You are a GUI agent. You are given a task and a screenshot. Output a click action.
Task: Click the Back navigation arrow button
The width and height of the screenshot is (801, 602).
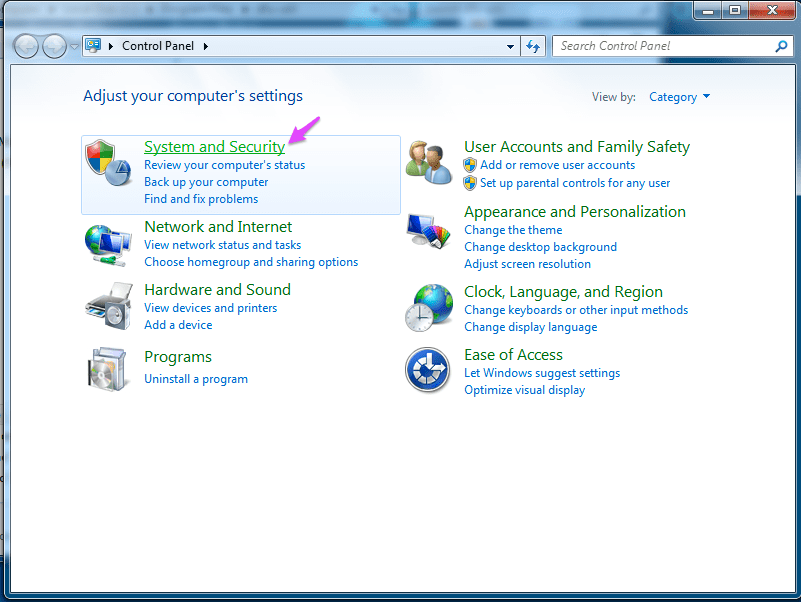26,47
